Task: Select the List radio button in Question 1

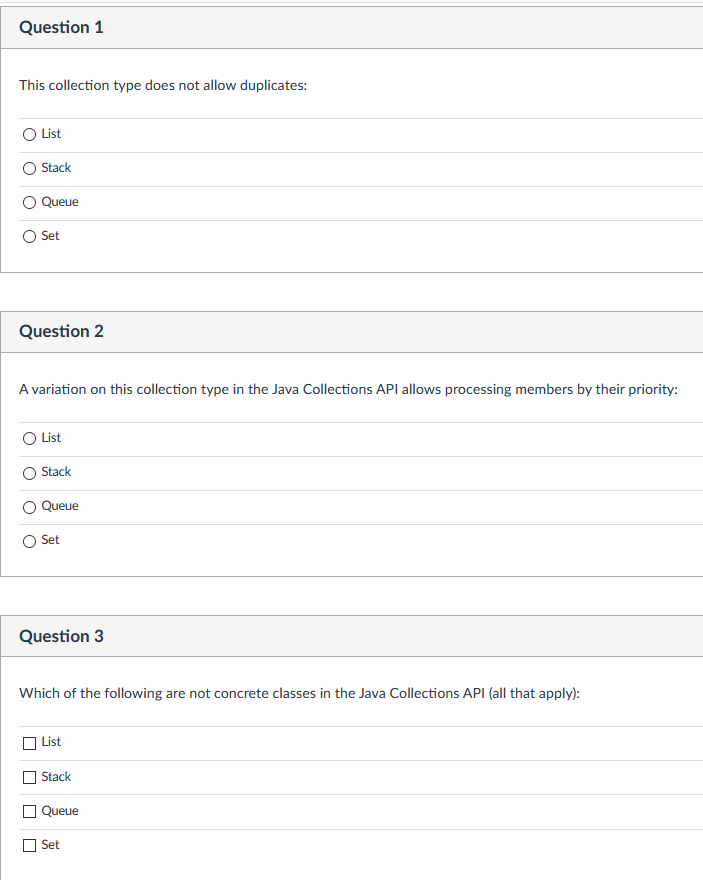Action: click(29, 134)
